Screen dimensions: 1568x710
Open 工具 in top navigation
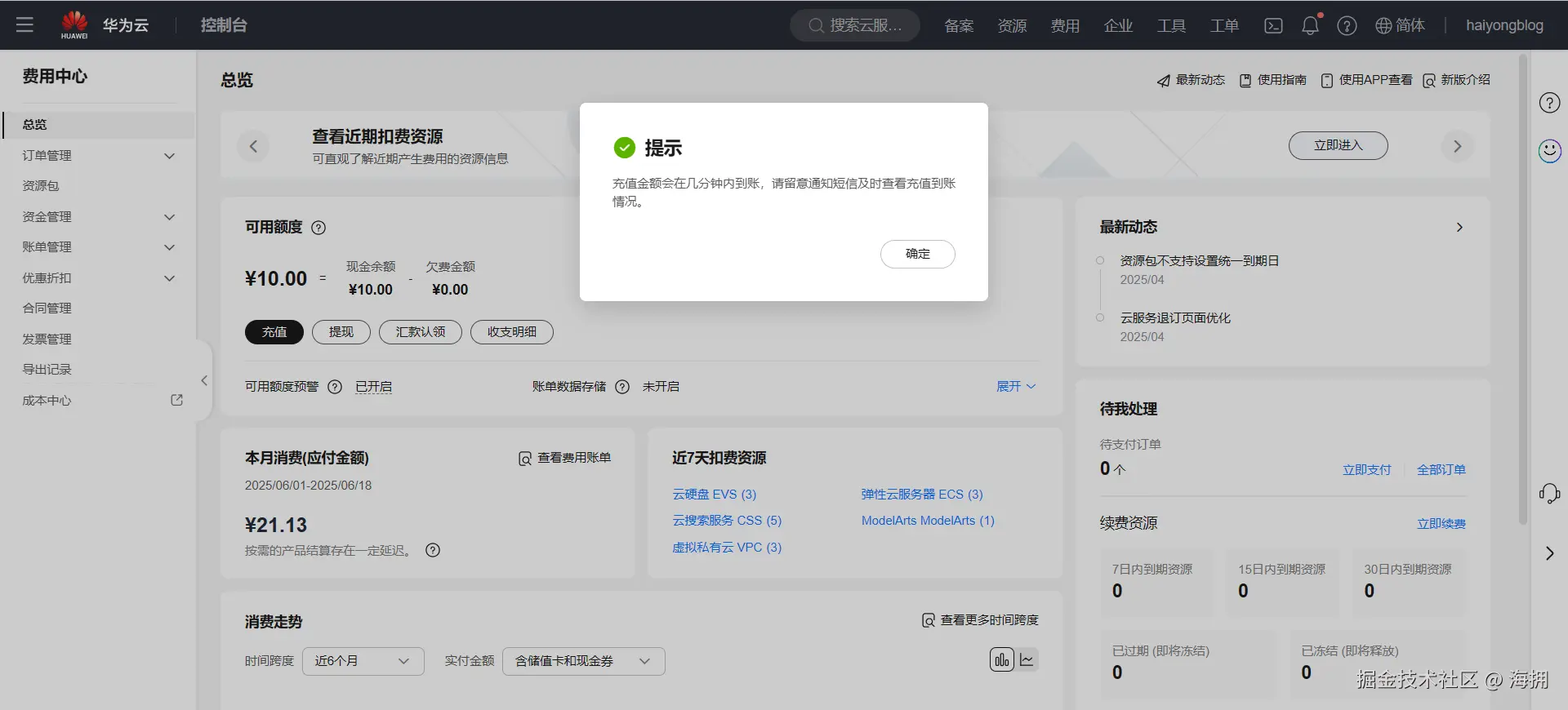point(1171,26)
